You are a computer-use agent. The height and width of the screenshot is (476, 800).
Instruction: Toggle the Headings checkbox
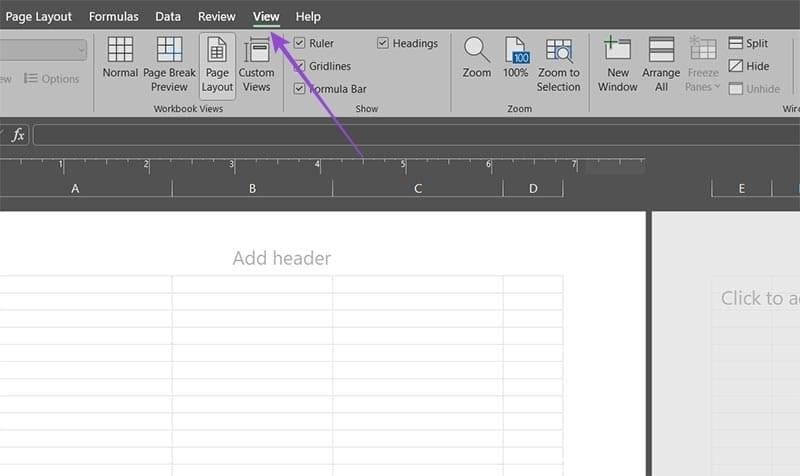click(384, 44)
